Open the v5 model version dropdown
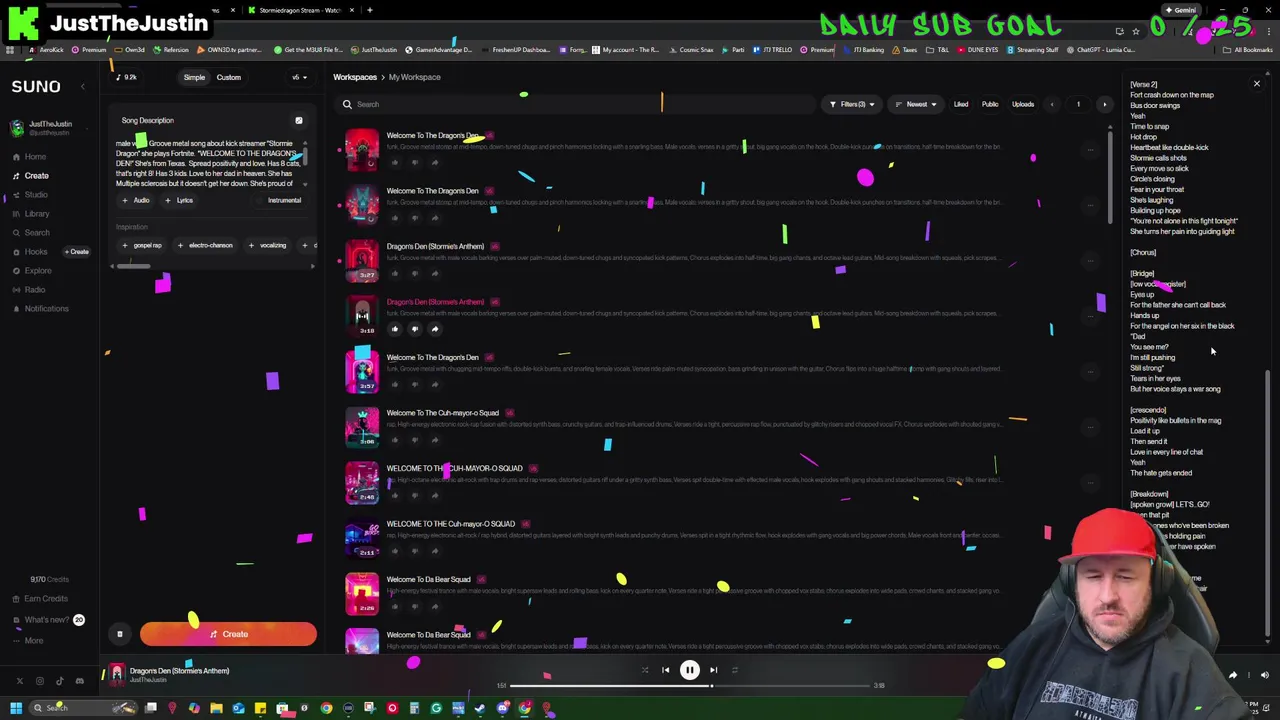 (x=298, y=77)
